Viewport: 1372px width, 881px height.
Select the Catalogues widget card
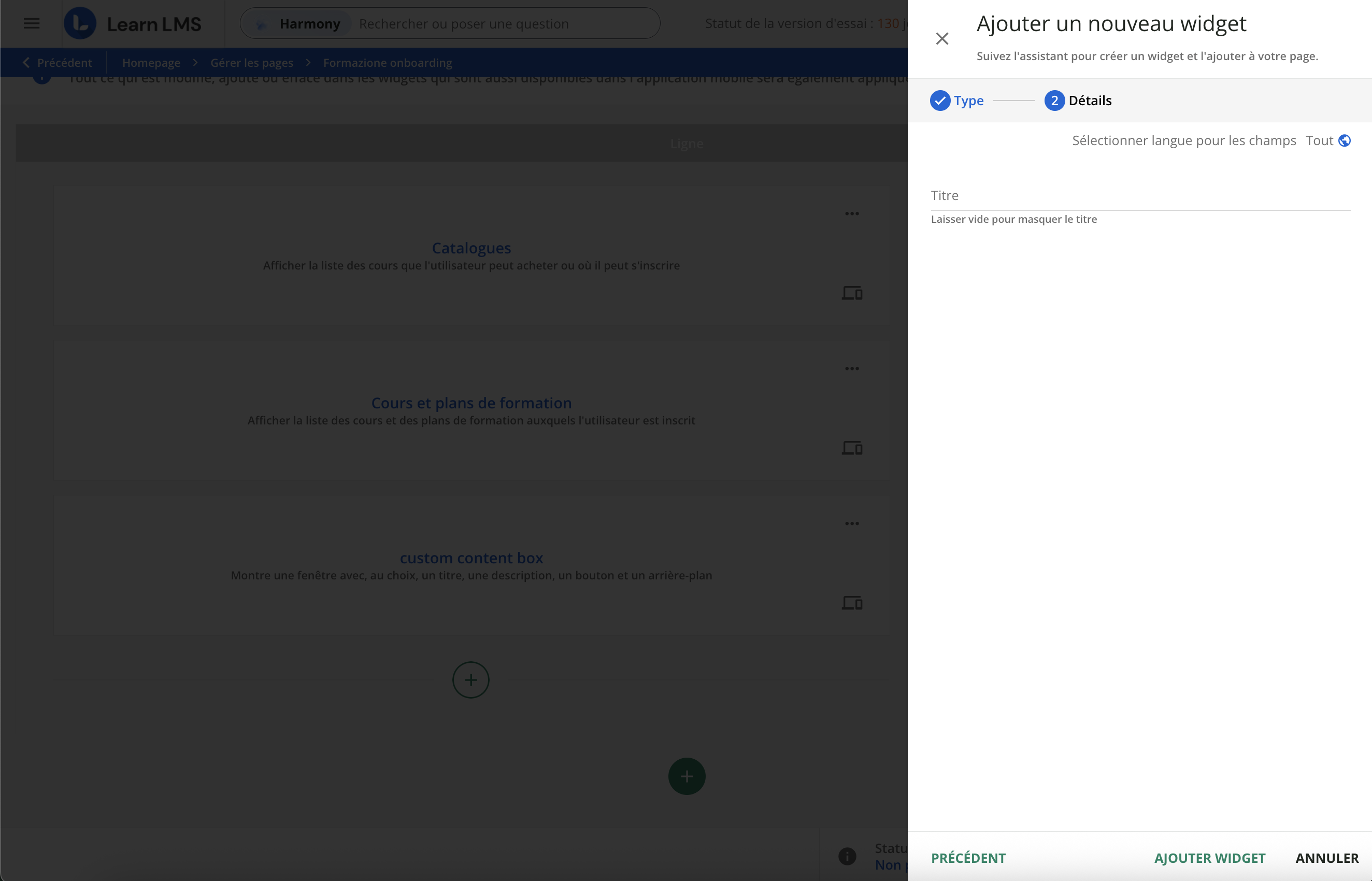pyautogui.click(x=471, y=248)
